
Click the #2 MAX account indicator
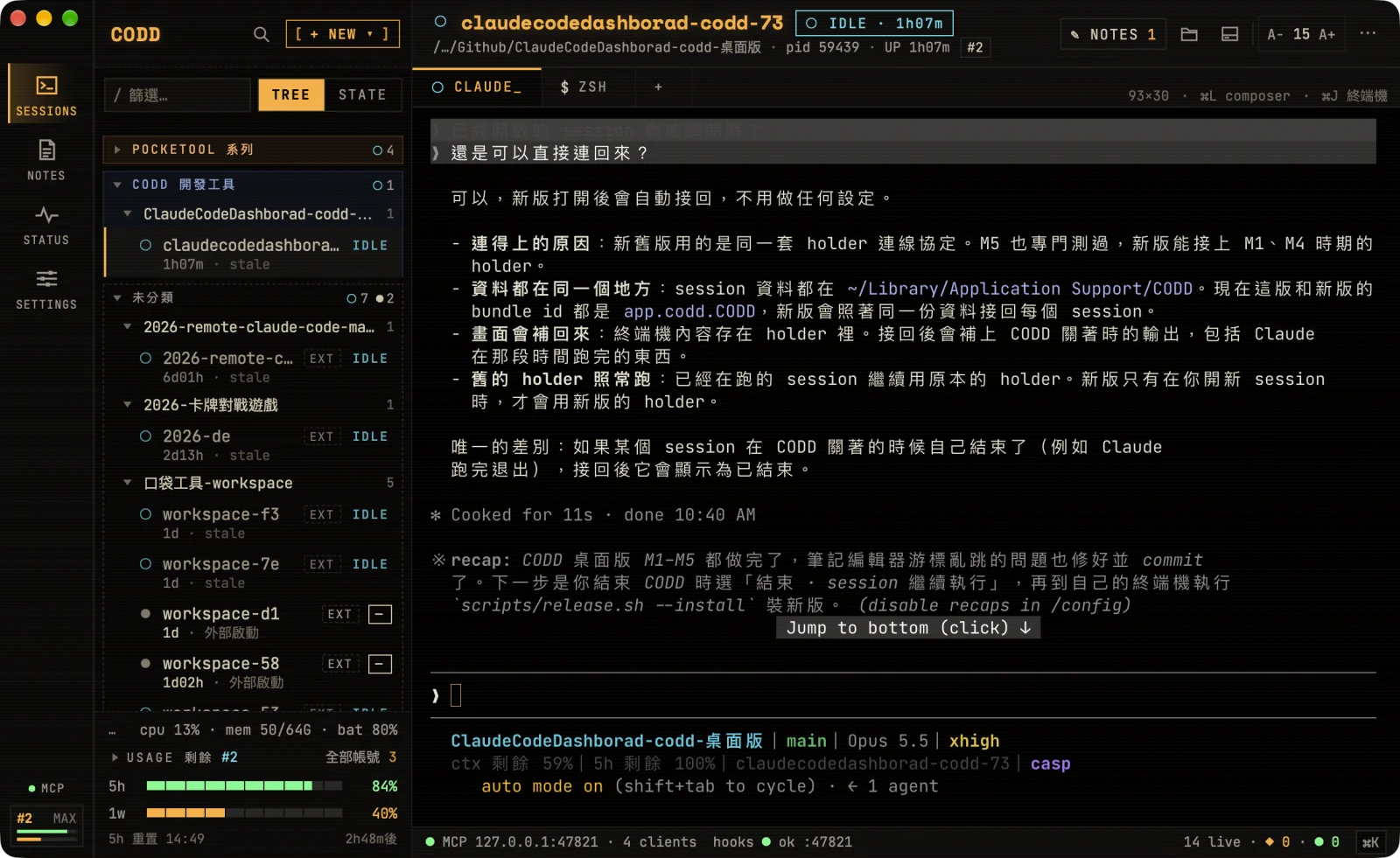46,826
